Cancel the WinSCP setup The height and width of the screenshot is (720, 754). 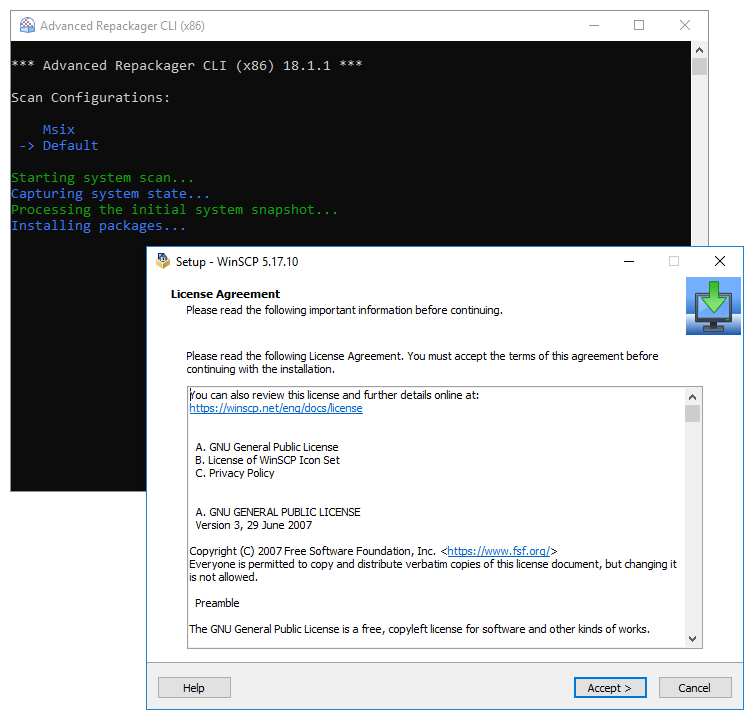point(695,688)
